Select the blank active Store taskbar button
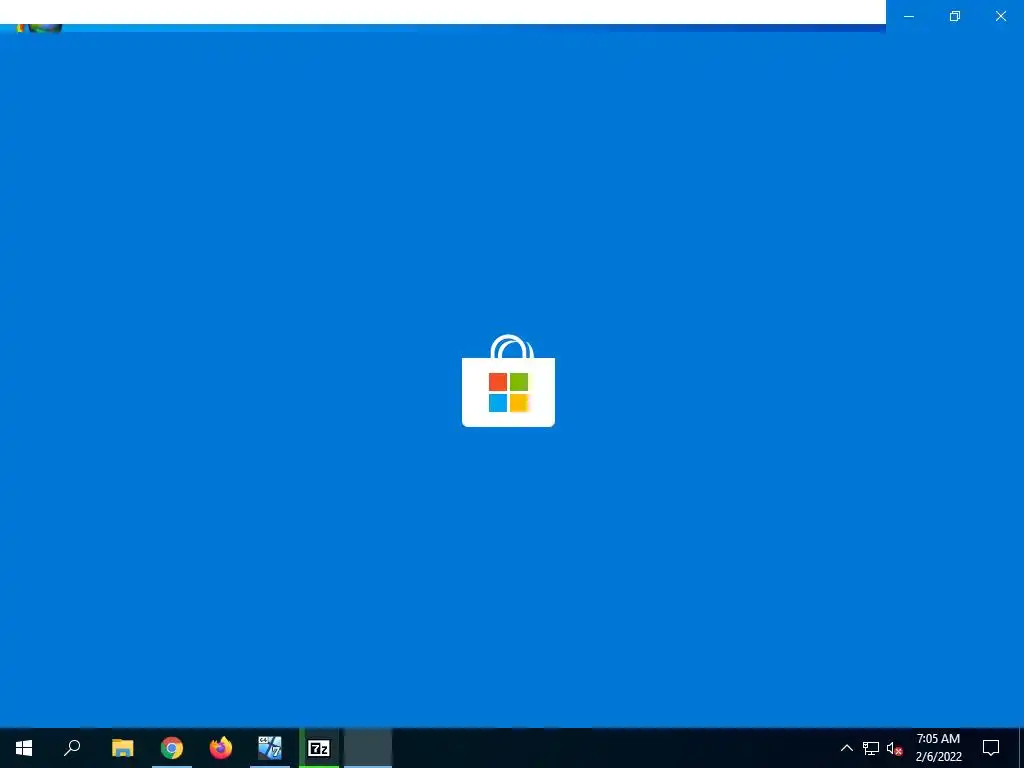1024x768 pixels. pyautogui.click(x=368, y=748)
